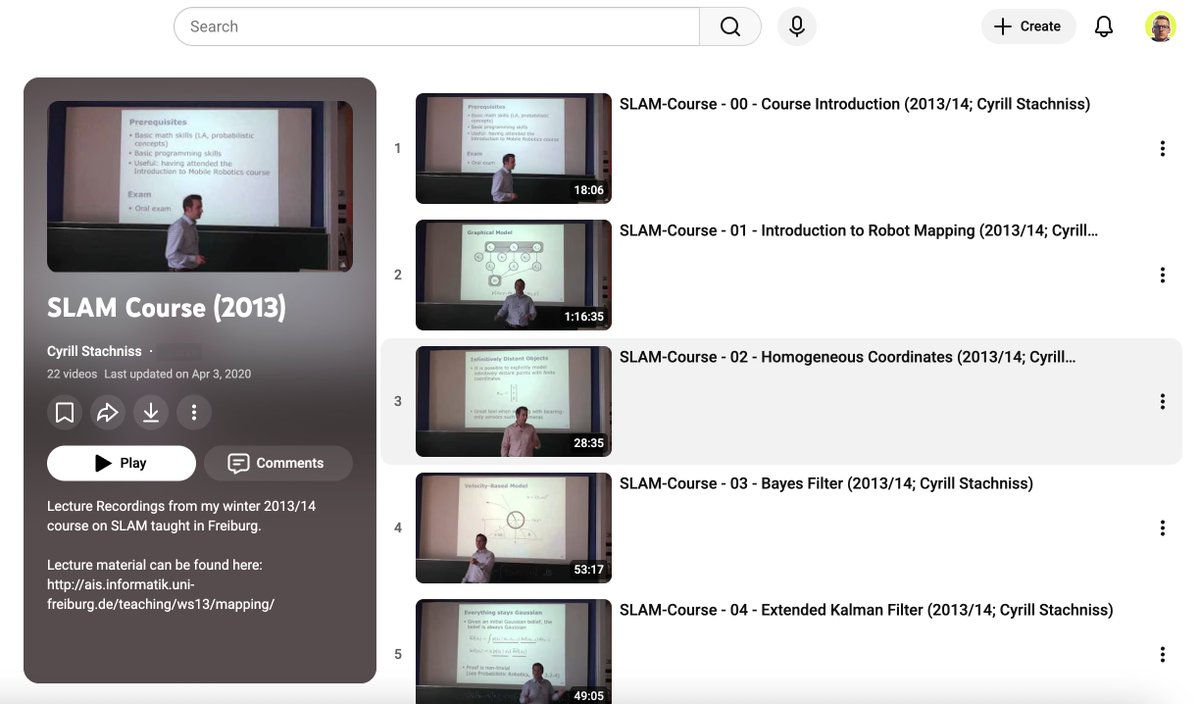Open the Bayes Filter video thumbnail

(x=512, y=527)
